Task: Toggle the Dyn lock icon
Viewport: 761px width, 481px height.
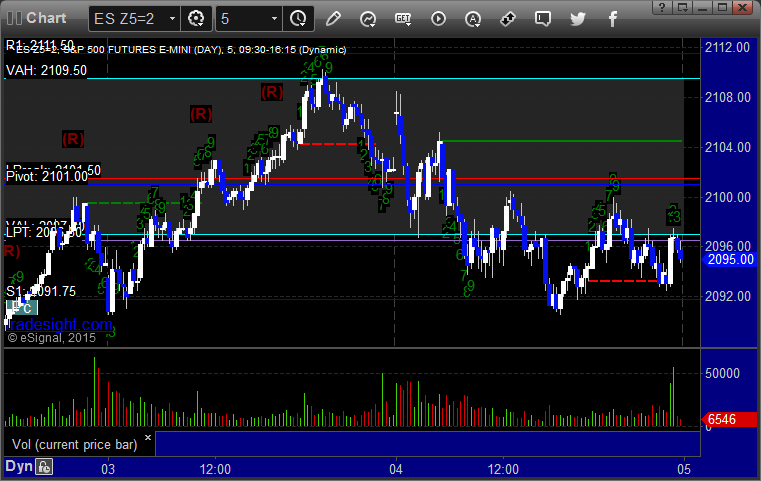Action: pos(44,467)
